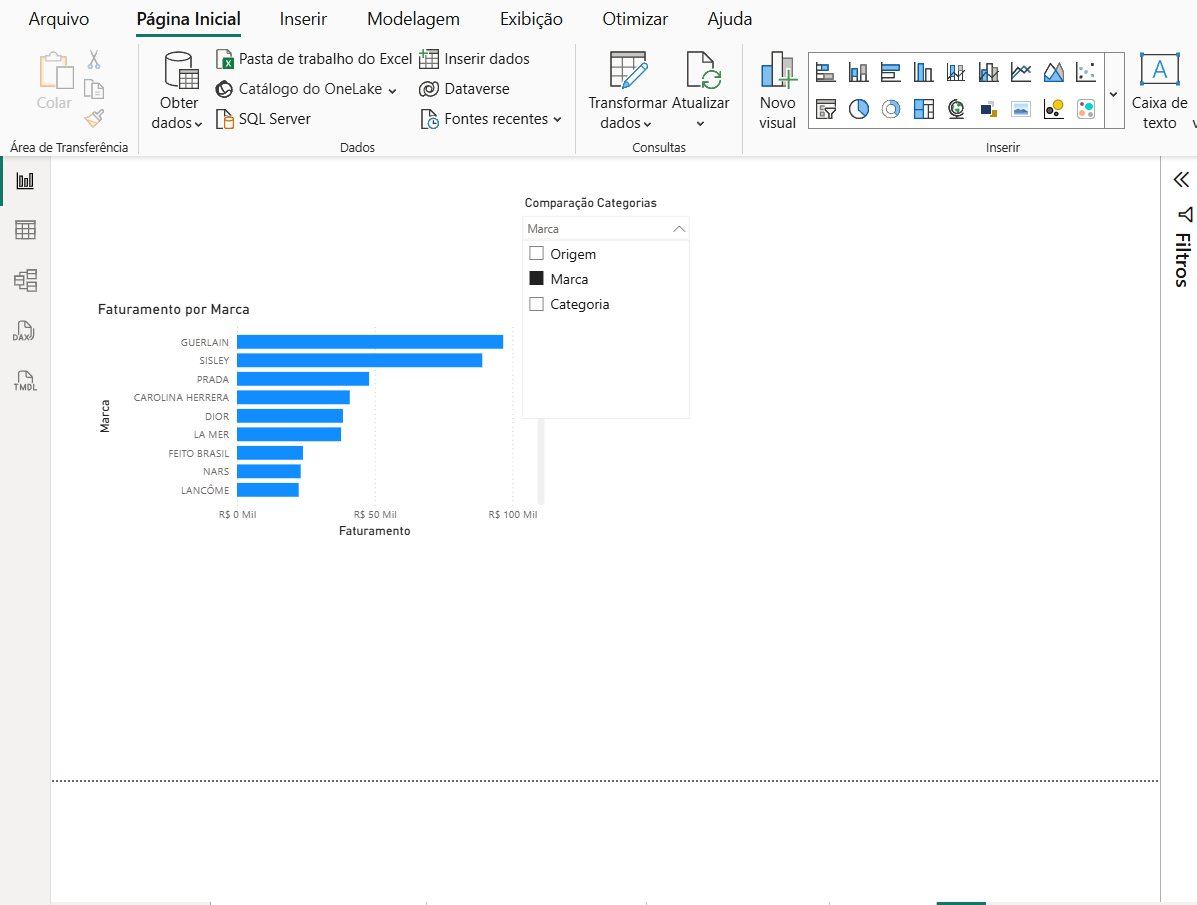Insert a Caixa de texto
The height and width of the screenshot is (905, 1197).
[1160, 90]
